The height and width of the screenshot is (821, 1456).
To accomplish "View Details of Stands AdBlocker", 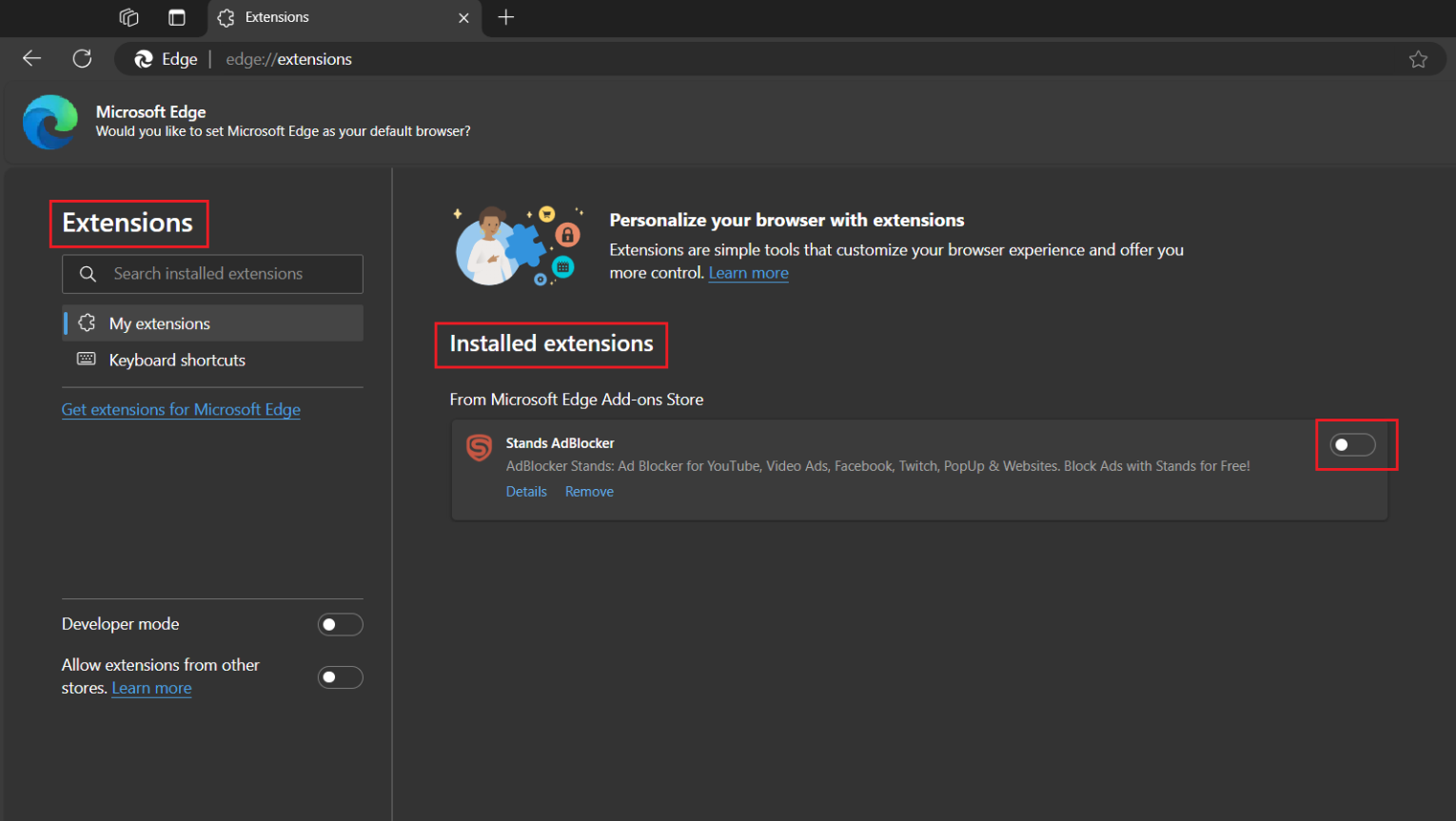I will coord(526,492).
